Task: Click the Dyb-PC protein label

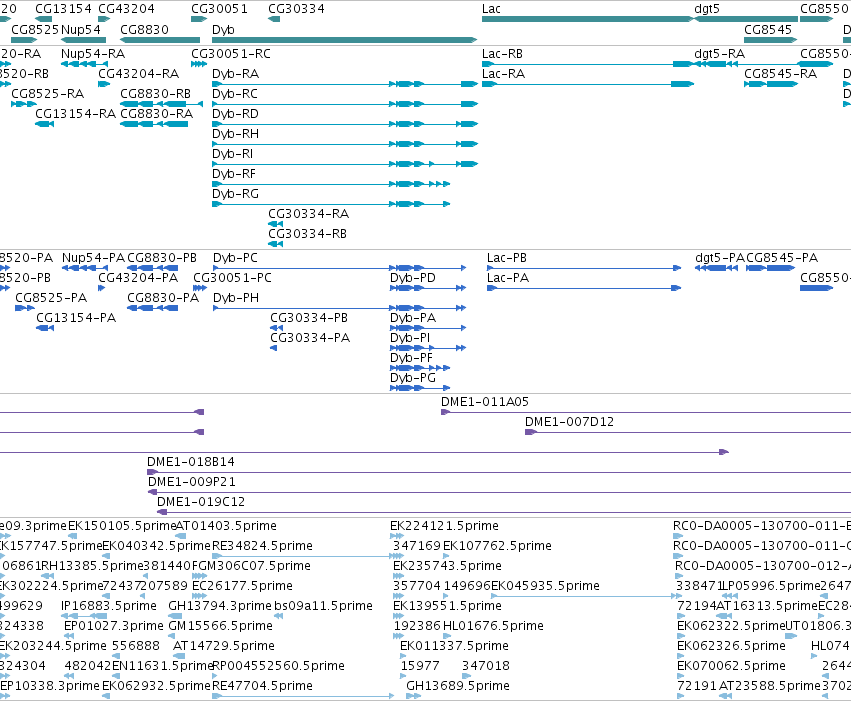Action: pos(236,258)
